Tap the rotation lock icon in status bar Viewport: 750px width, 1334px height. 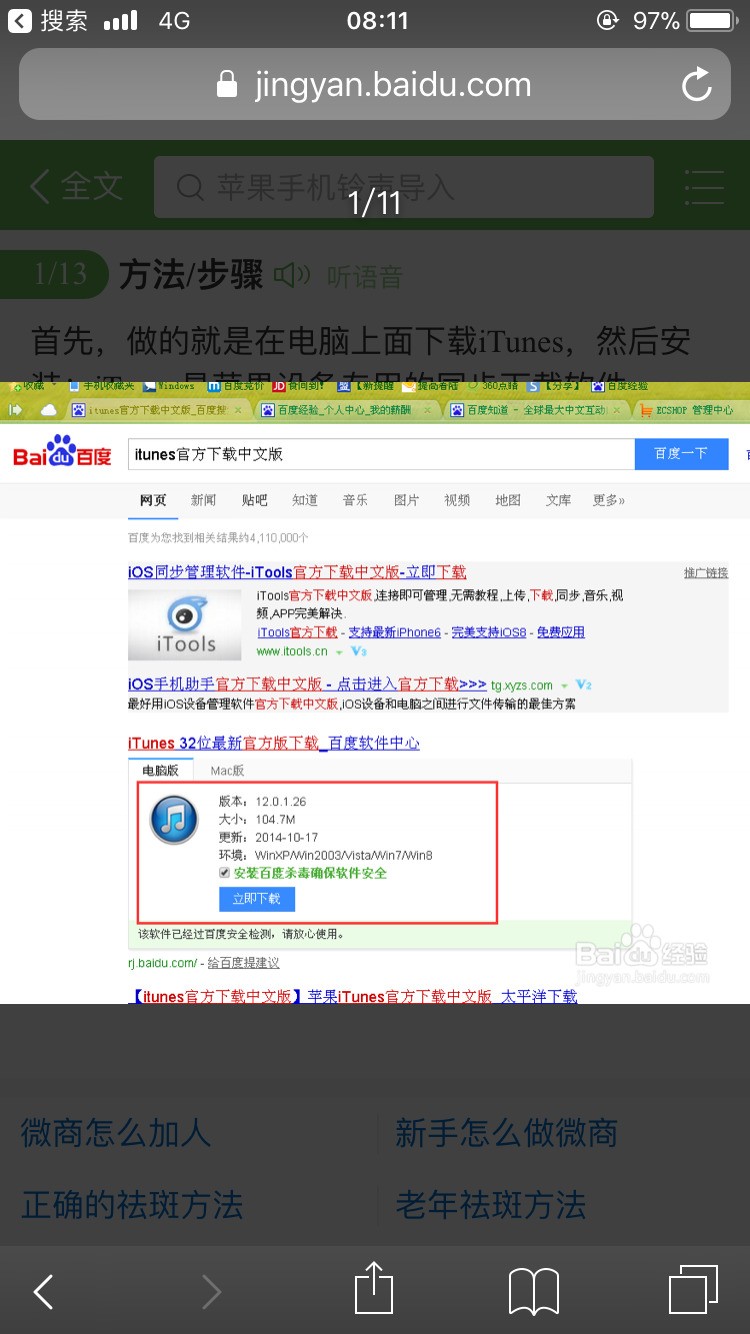pos(607,20)
